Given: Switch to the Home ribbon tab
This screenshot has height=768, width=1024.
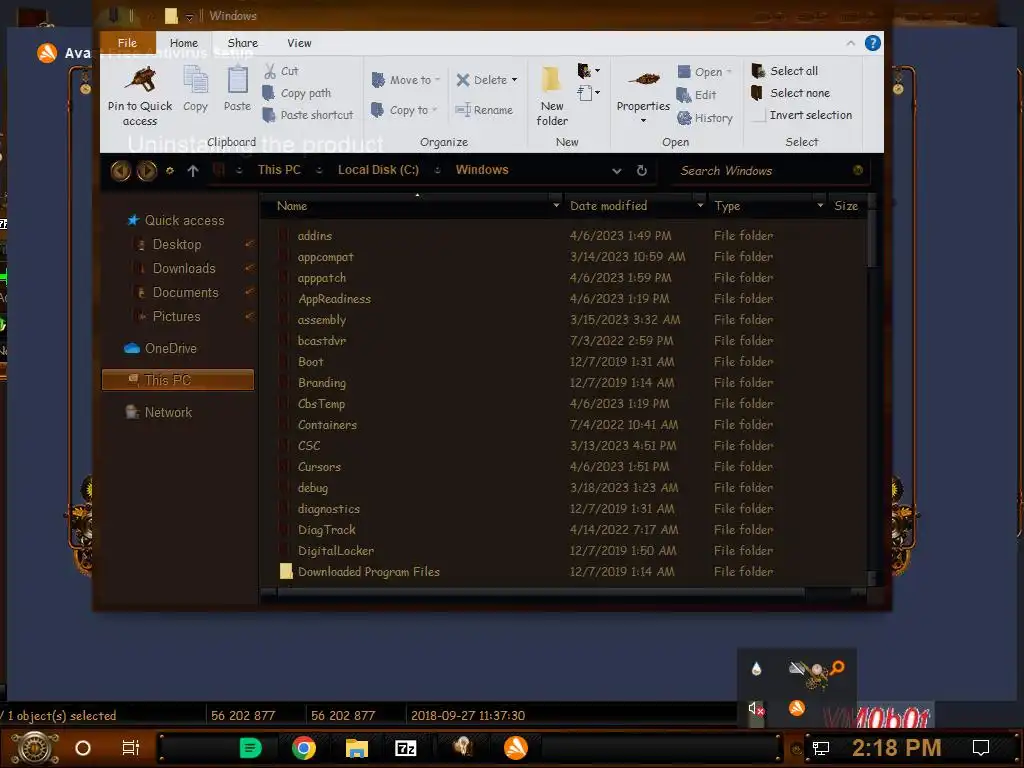Looking at the screenshot, I should pyautogui.click(x=184, y=42).
